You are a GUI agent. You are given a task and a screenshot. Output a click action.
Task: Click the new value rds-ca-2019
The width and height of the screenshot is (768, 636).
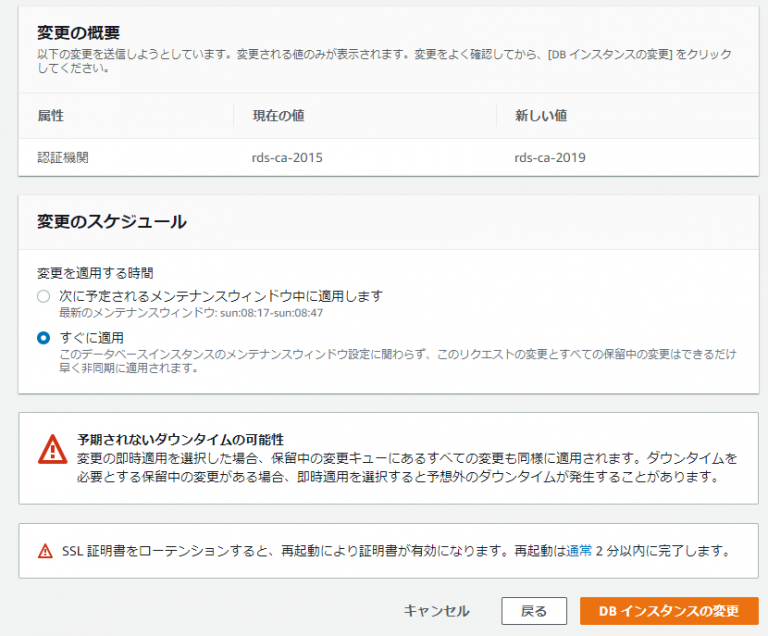(550, 157)
